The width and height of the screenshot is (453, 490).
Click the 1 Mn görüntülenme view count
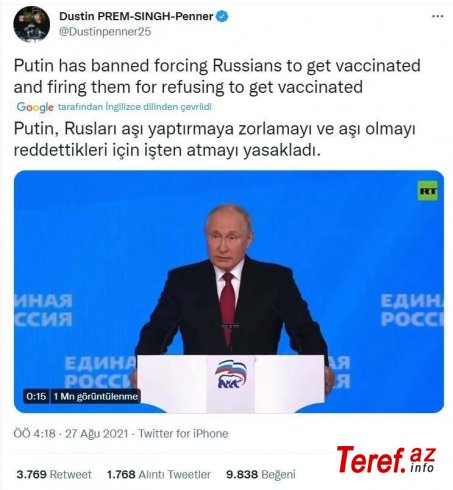coord(95,396)
